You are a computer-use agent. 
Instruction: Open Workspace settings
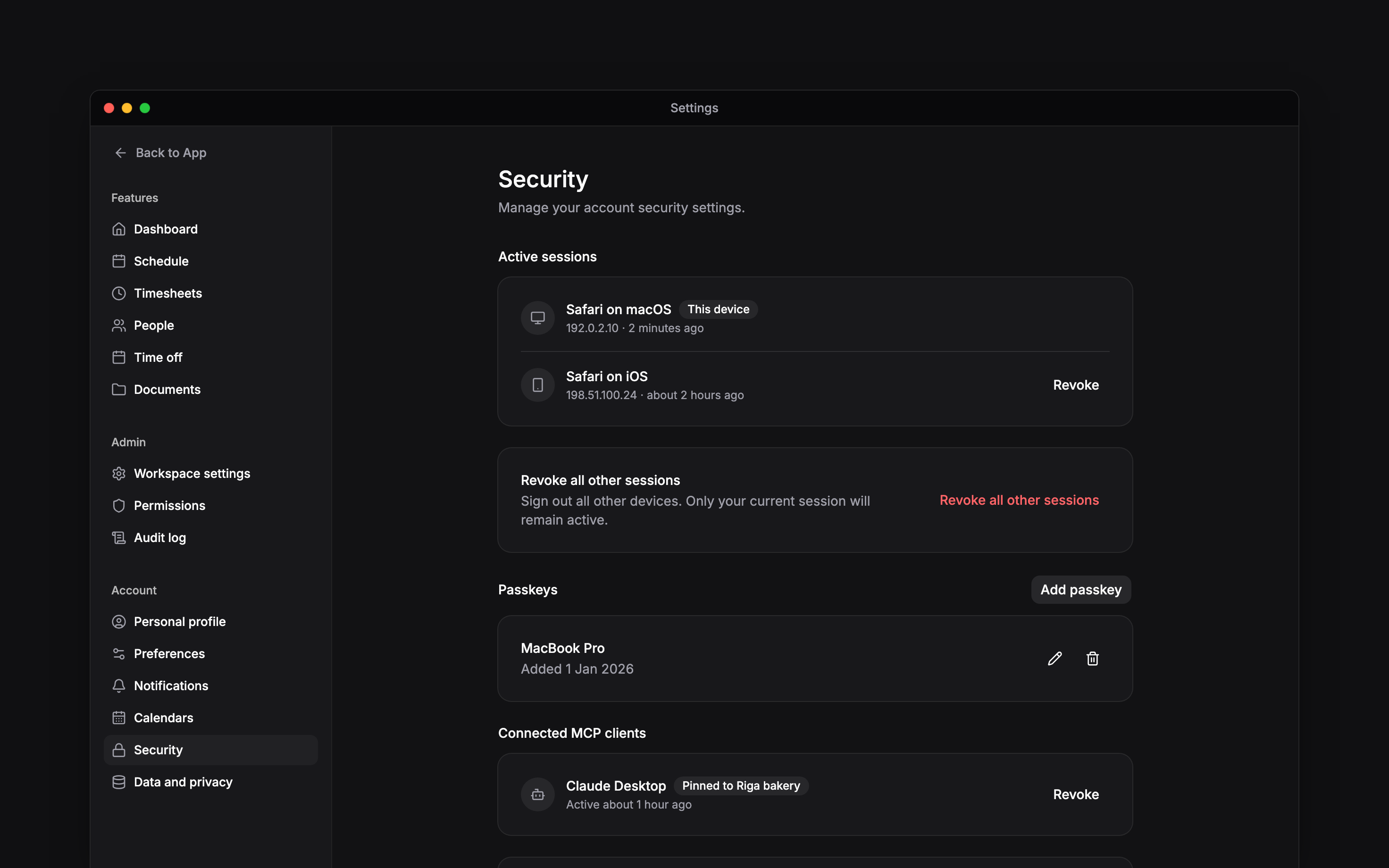click(x=210, y=474)
